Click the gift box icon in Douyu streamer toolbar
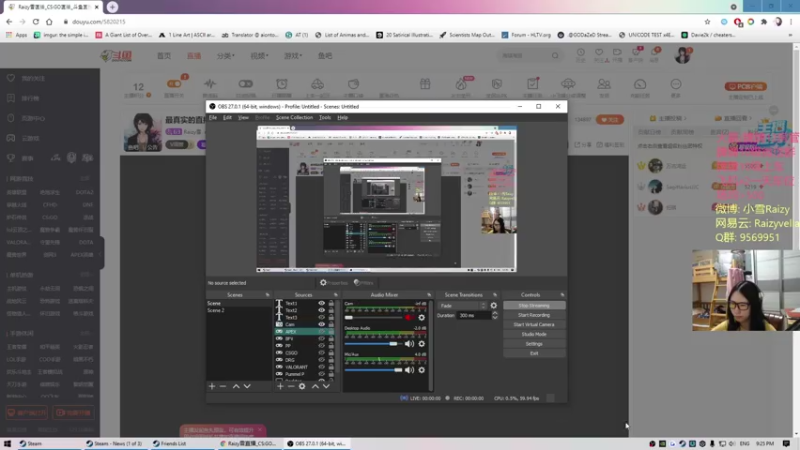Screen dimensions: 800x450 [x=425, y=84]
